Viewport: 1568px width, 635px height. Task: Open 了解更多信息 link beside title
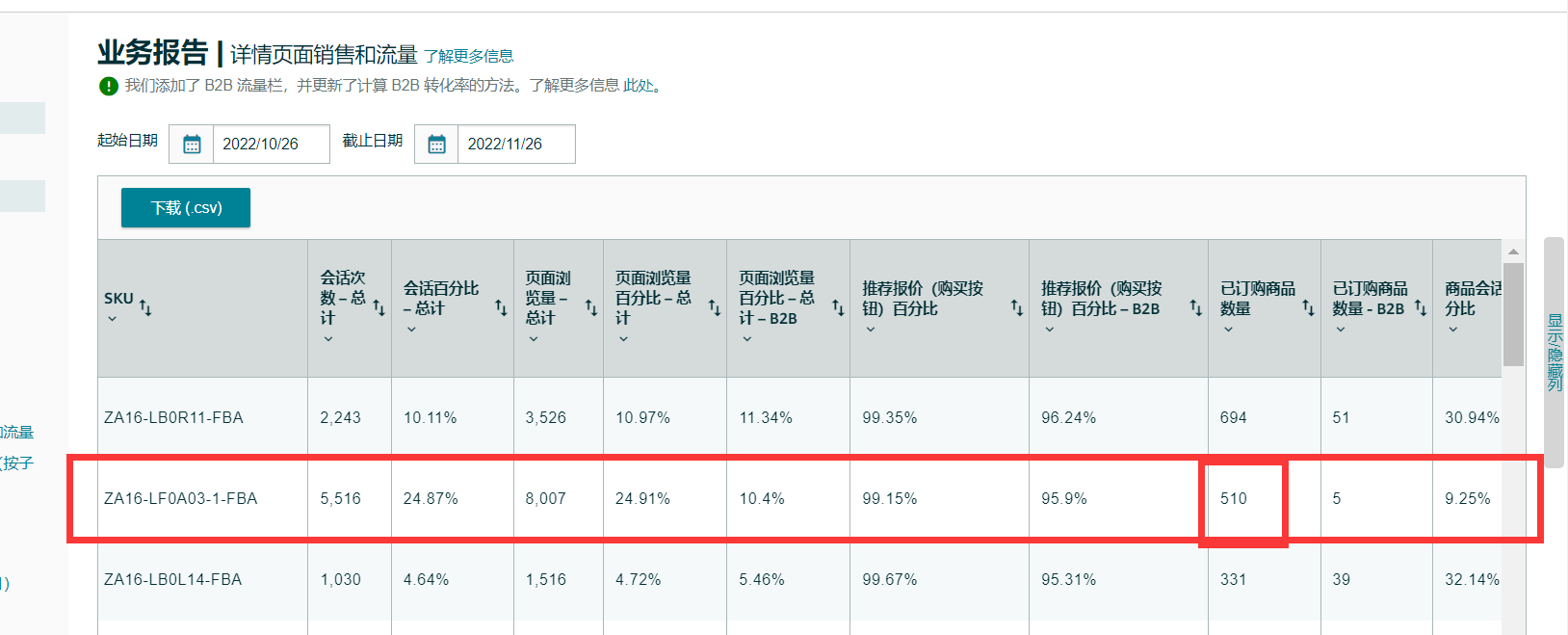468,56
